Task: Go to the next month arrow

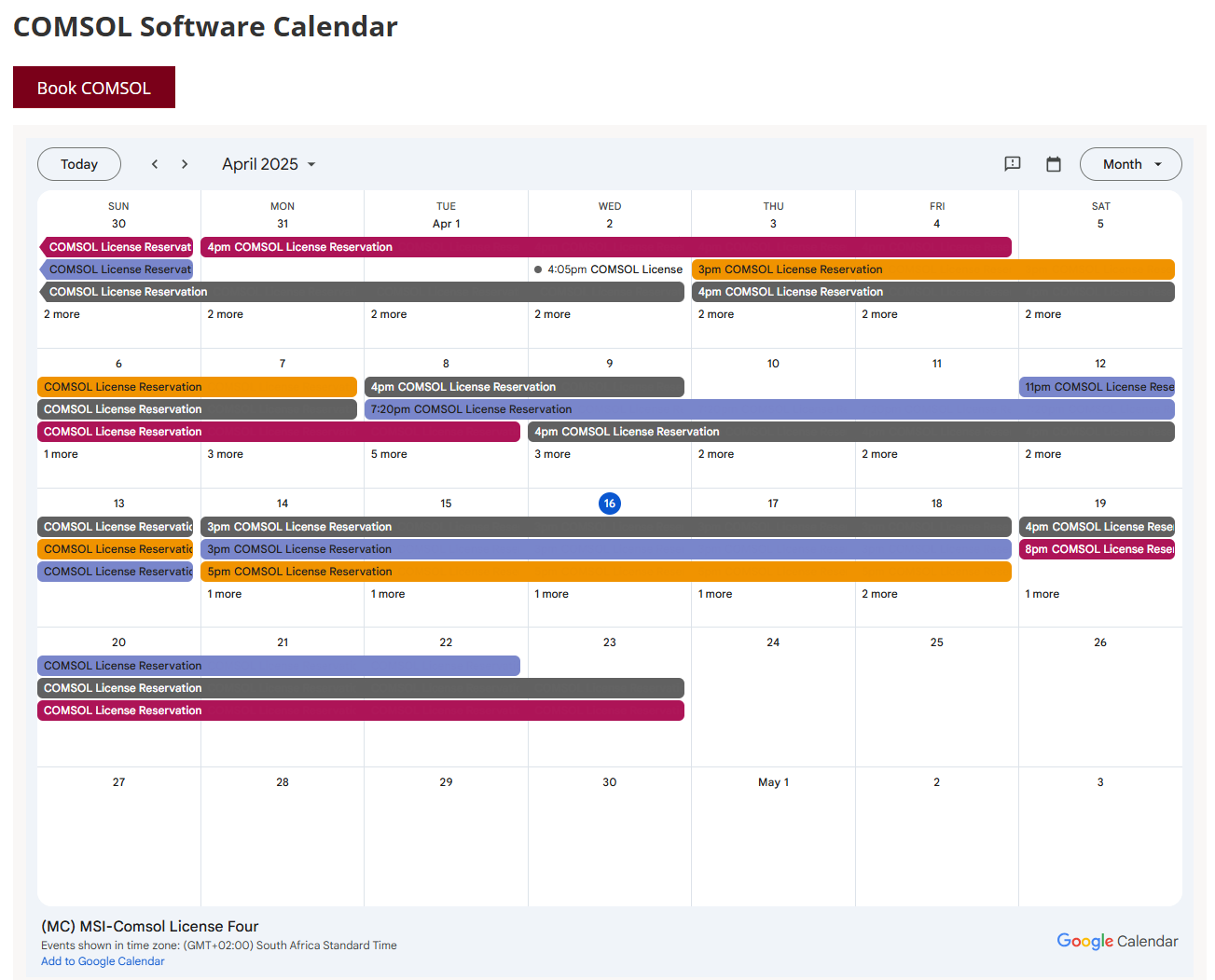Action: click(x=185, y=164)
